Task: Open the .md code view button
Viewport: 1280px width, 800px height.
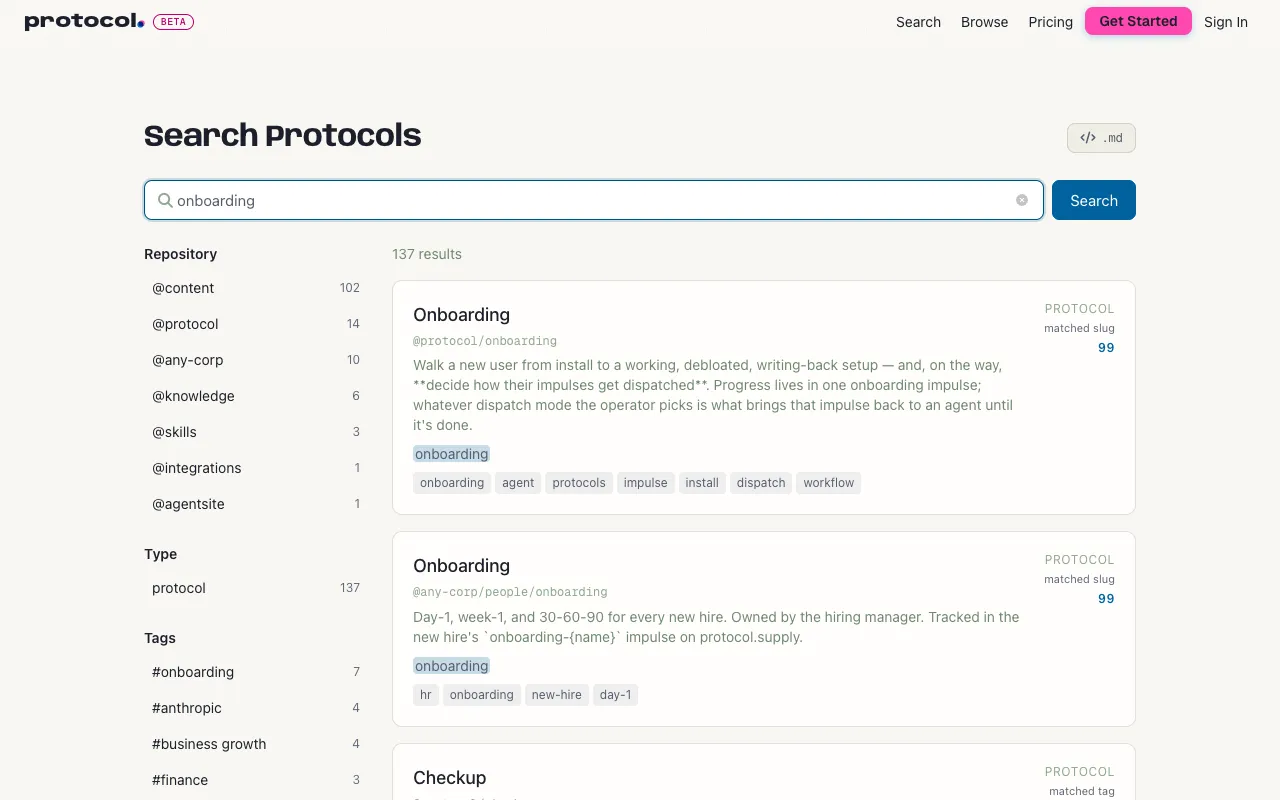Action: tap(1101, 138)
